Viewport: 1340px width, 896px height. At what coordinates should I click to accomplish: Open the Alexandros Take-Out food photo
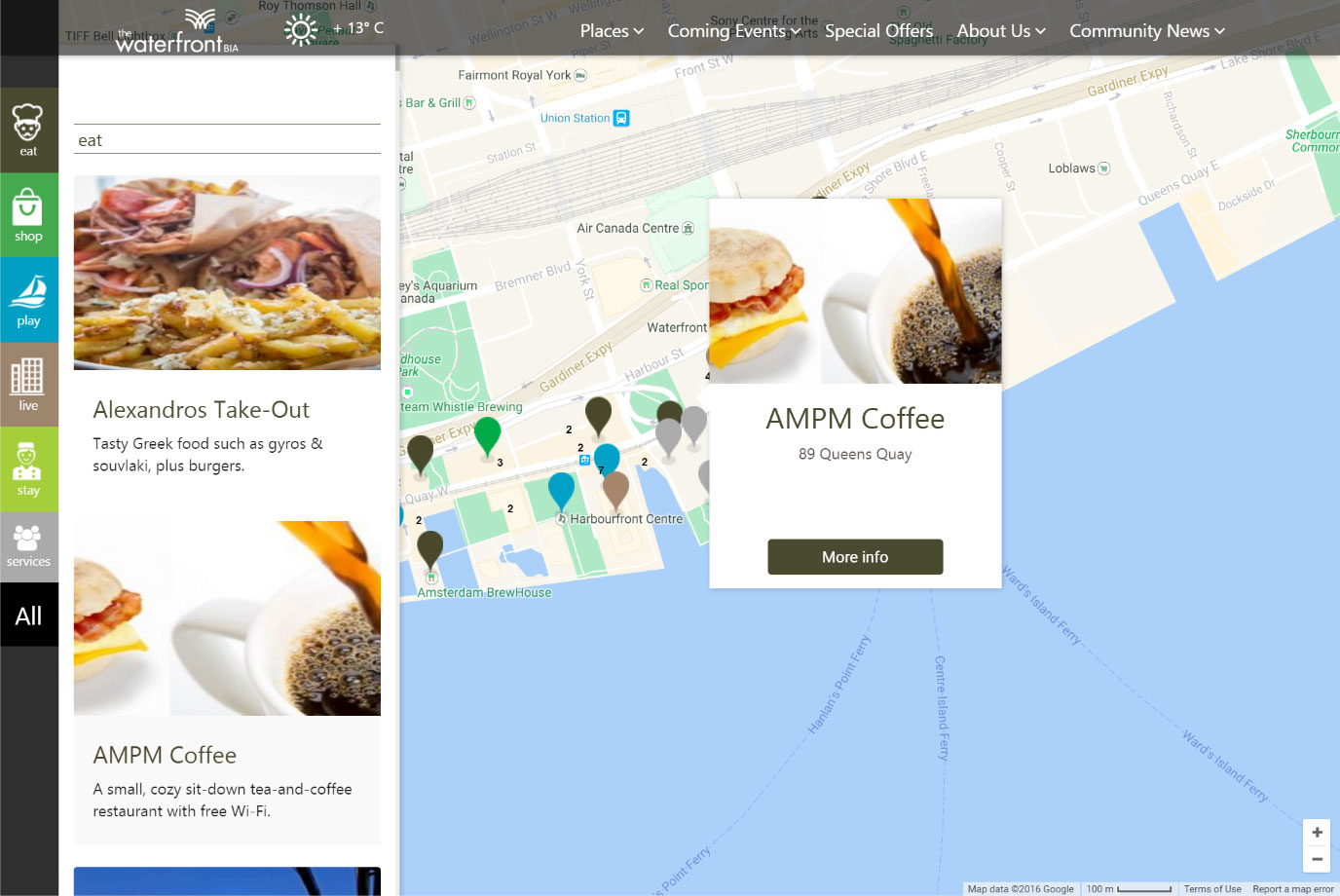click(x=227, y=273)
